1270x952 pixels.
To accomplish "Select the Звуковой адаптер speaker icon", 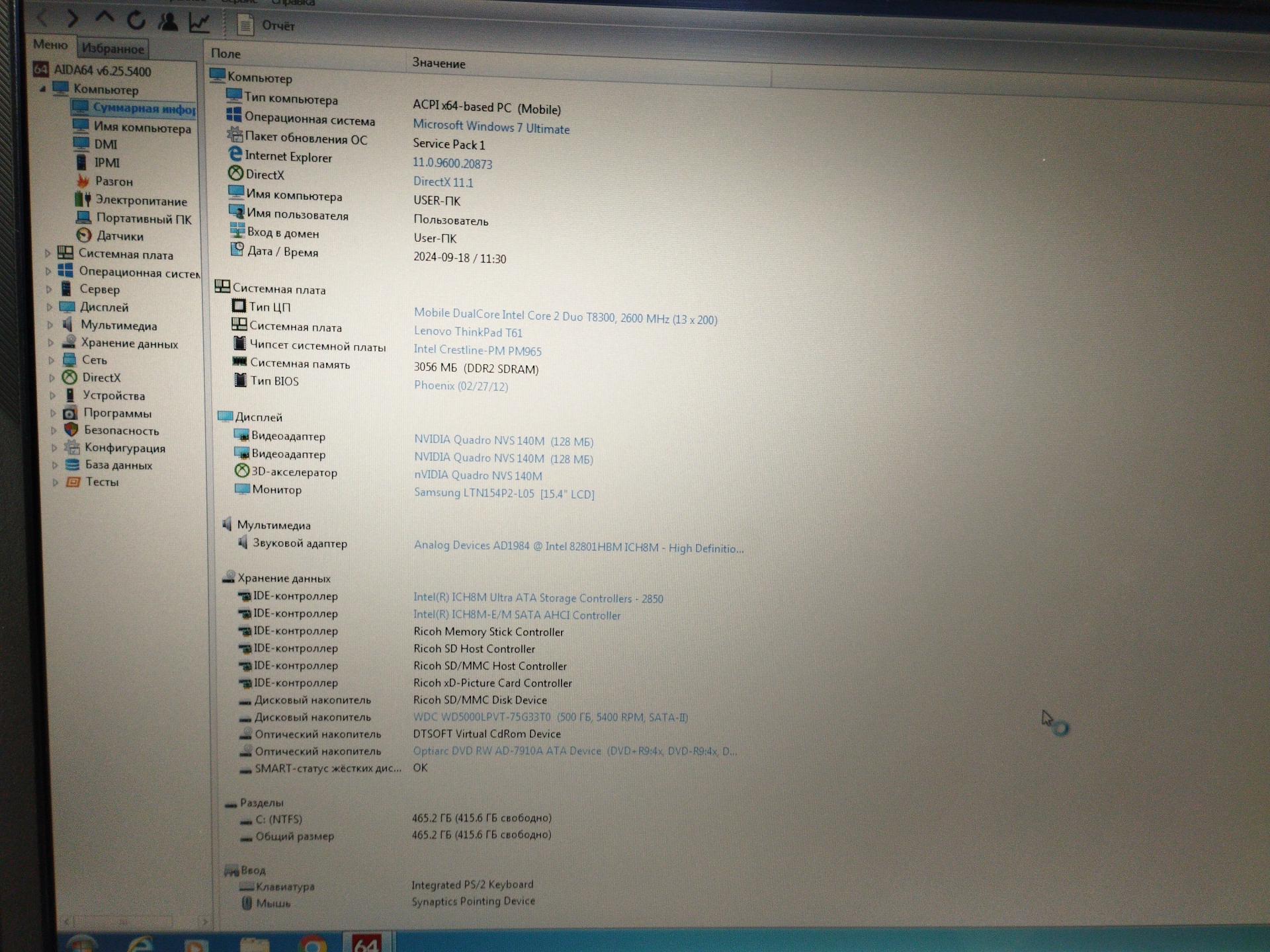I will [x=243, y=542].
